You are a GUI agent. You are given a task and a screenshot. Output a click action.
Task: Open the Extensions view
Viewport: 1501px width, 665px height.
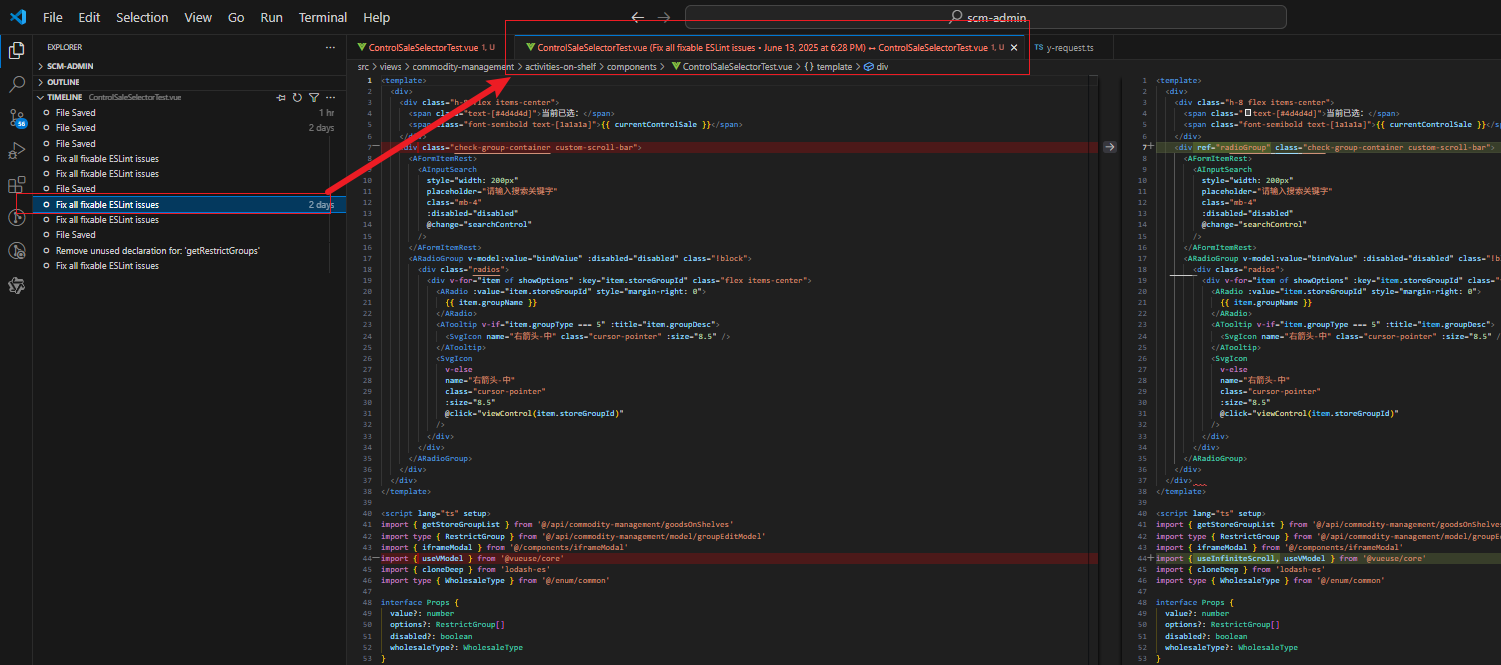pos(16,184)
